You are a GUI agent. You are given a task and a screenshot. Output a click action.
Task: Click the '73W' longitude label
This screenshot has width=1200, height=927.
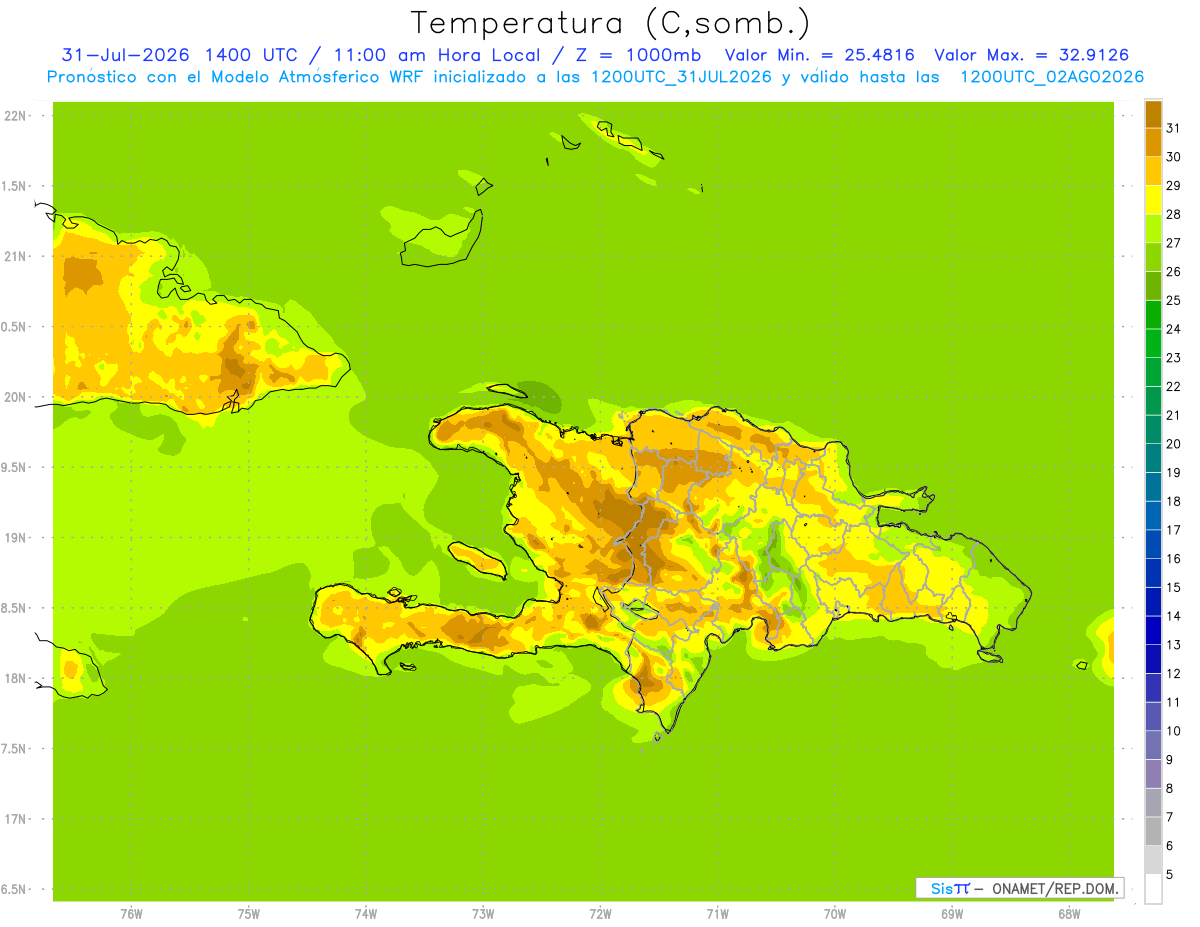483,914
